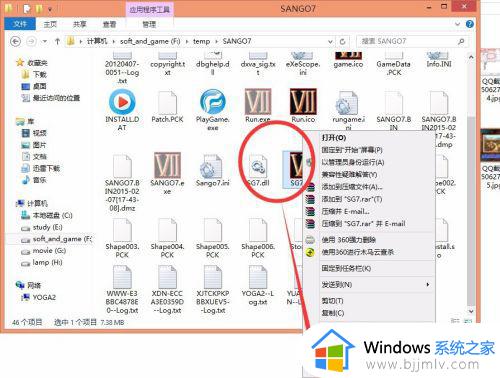This screenshot has height=378, width=500.
Task: Select the Shape005.PCK file
Action: click(213, 230)
